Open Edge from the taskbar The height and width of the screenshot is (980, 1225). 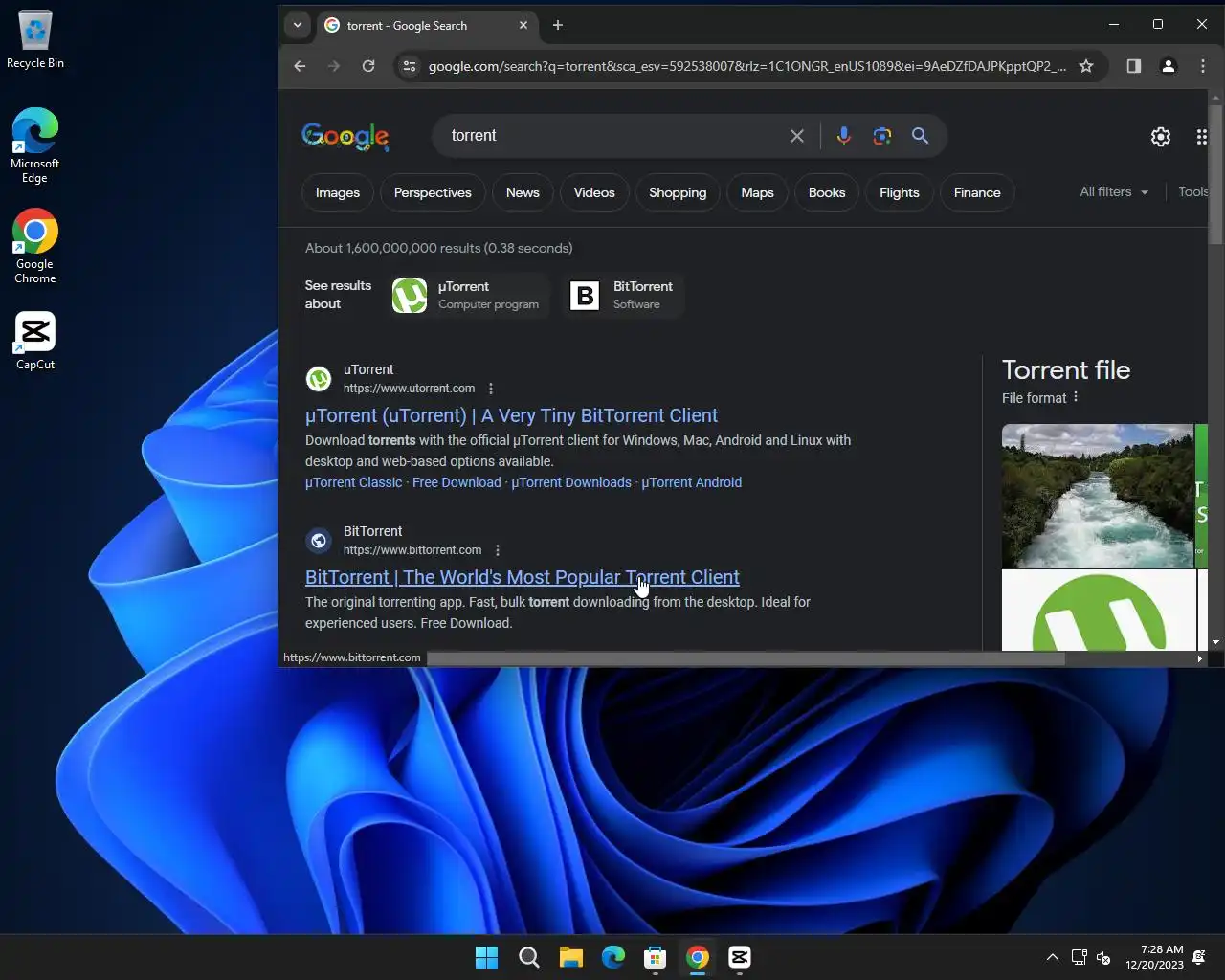click(x=613, y=957)
